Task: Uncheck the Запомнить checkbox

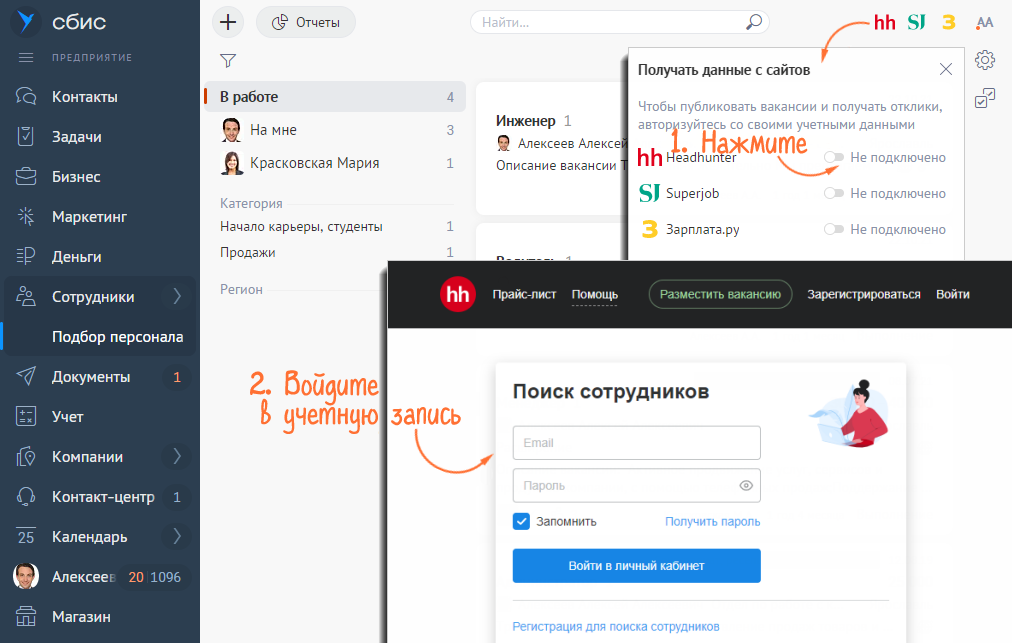Action: (x=521, y=521)
